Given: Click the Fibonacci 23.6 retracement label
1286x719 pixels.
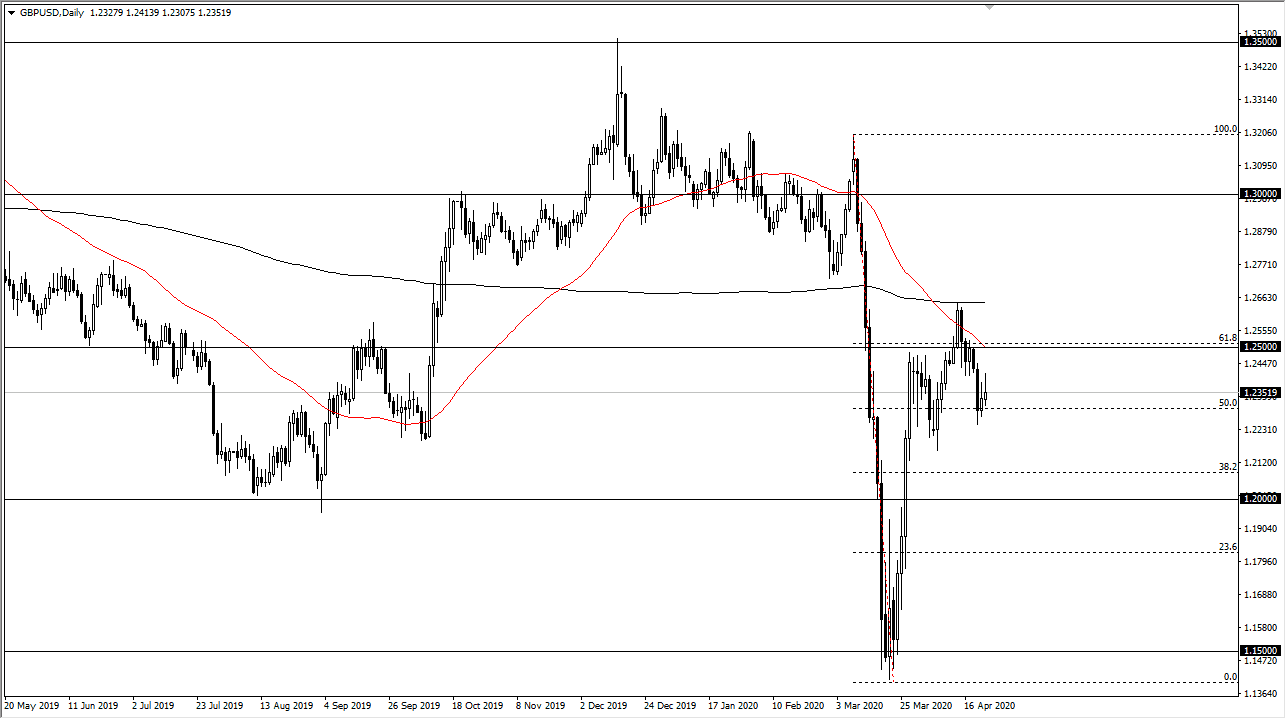Looking at the screenshot, I should tap(1228, 547).
